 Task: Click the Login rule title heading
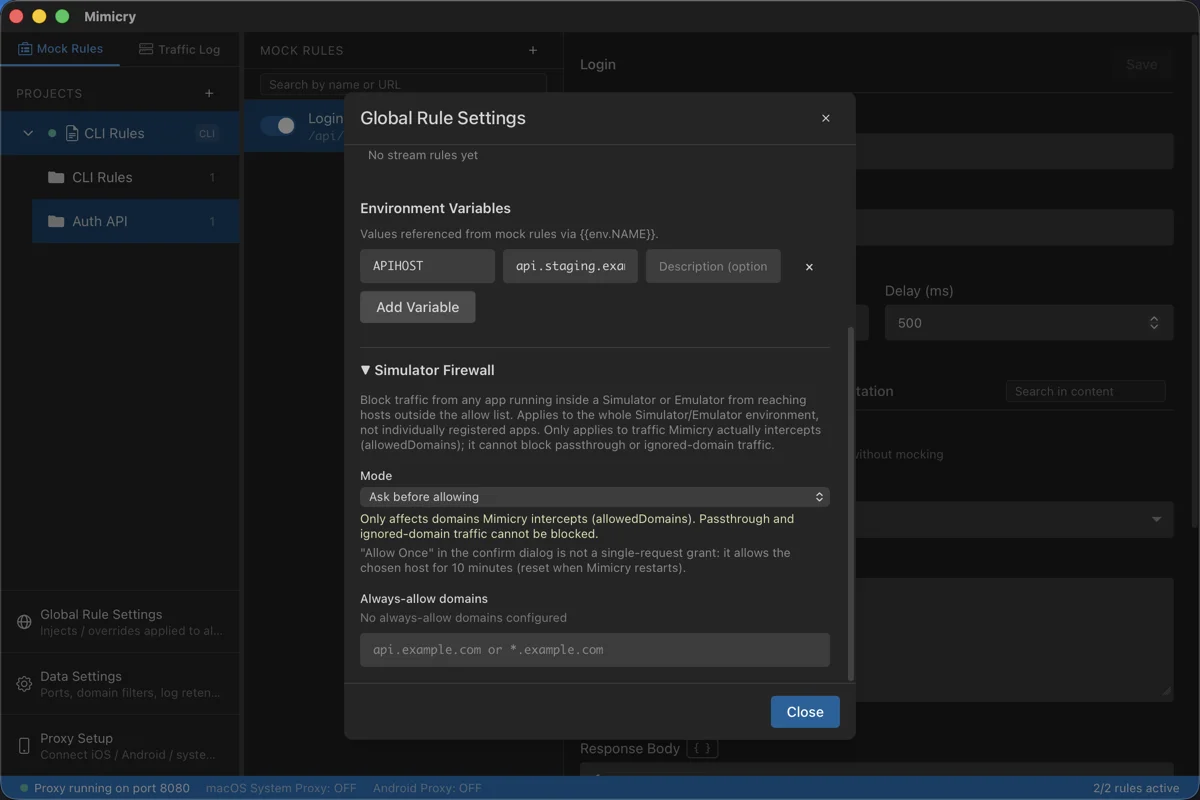point(598,64)
